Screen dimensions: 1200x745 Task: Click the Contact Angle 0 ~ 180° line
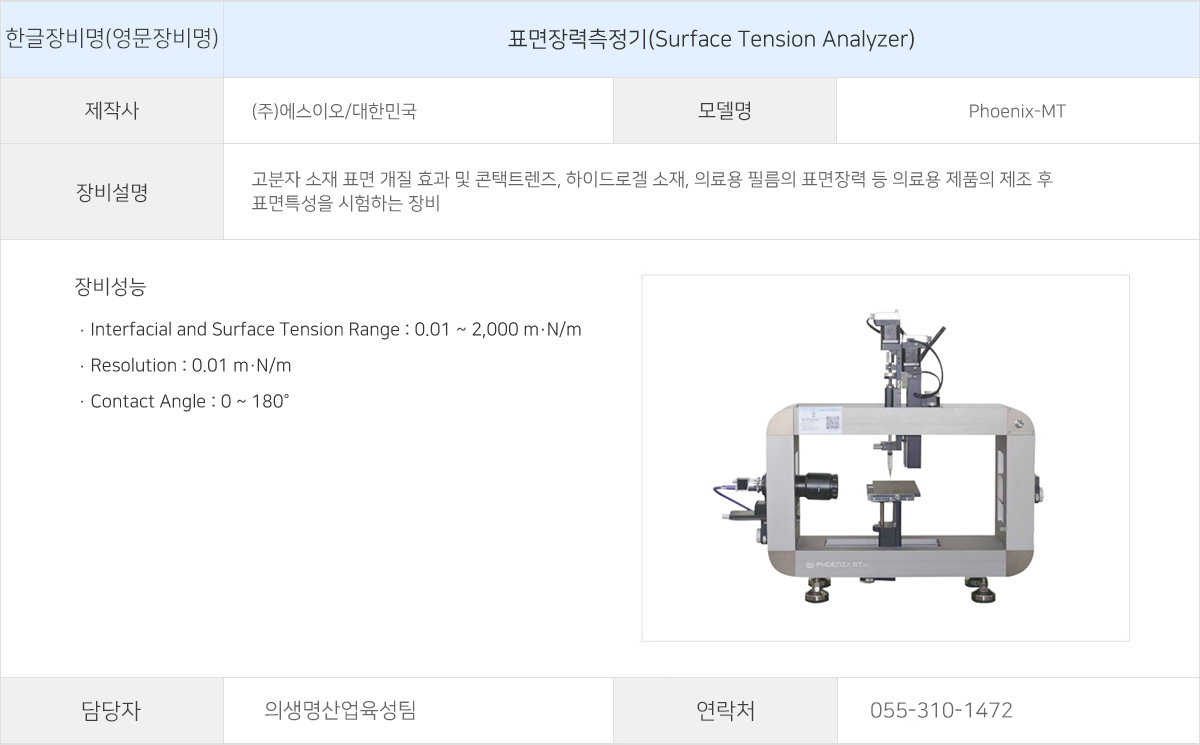click(x=184, y=402)
